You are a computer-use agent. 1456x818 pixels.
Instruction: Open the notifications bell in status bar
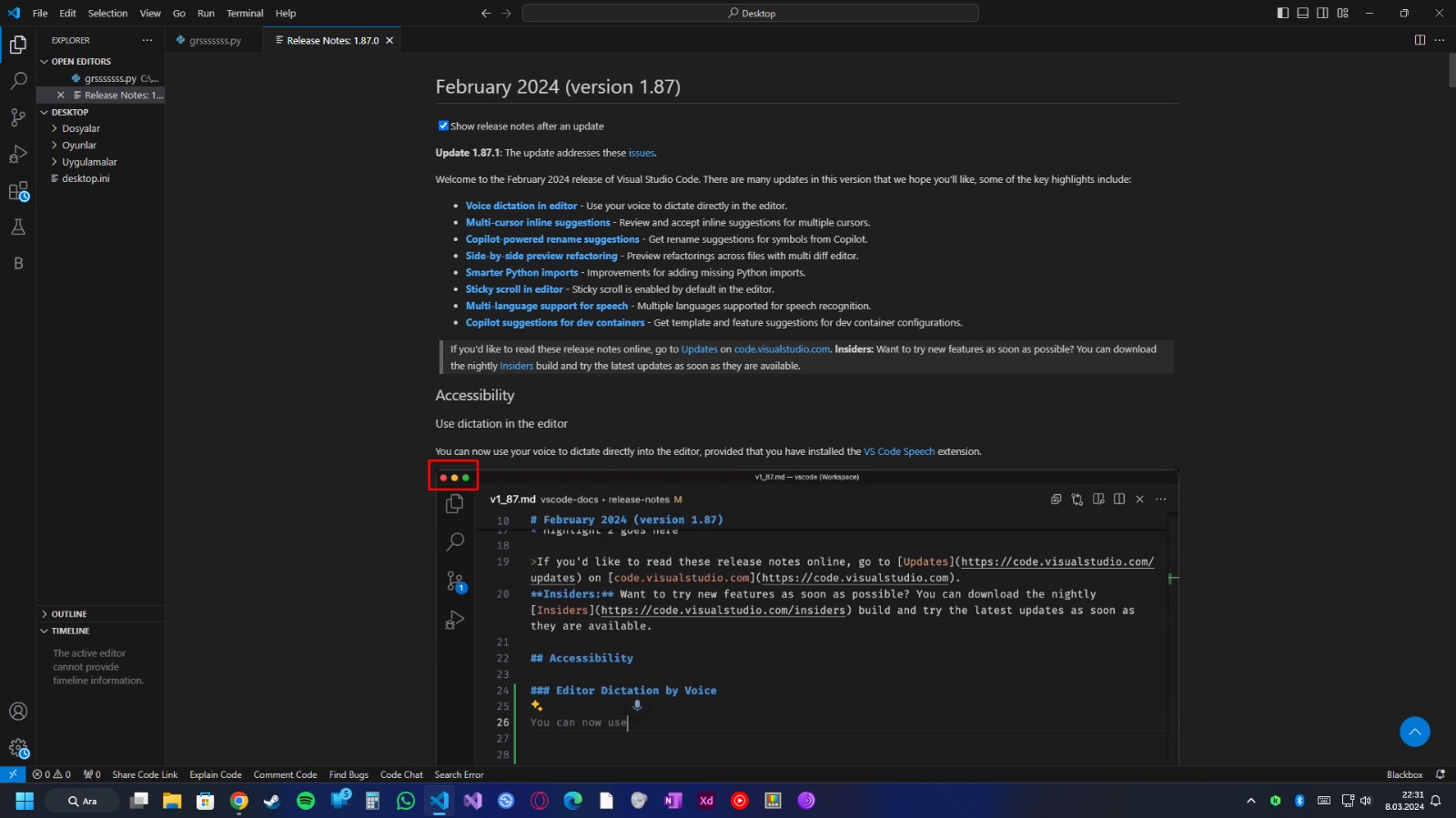click(x=1441, y=774)
